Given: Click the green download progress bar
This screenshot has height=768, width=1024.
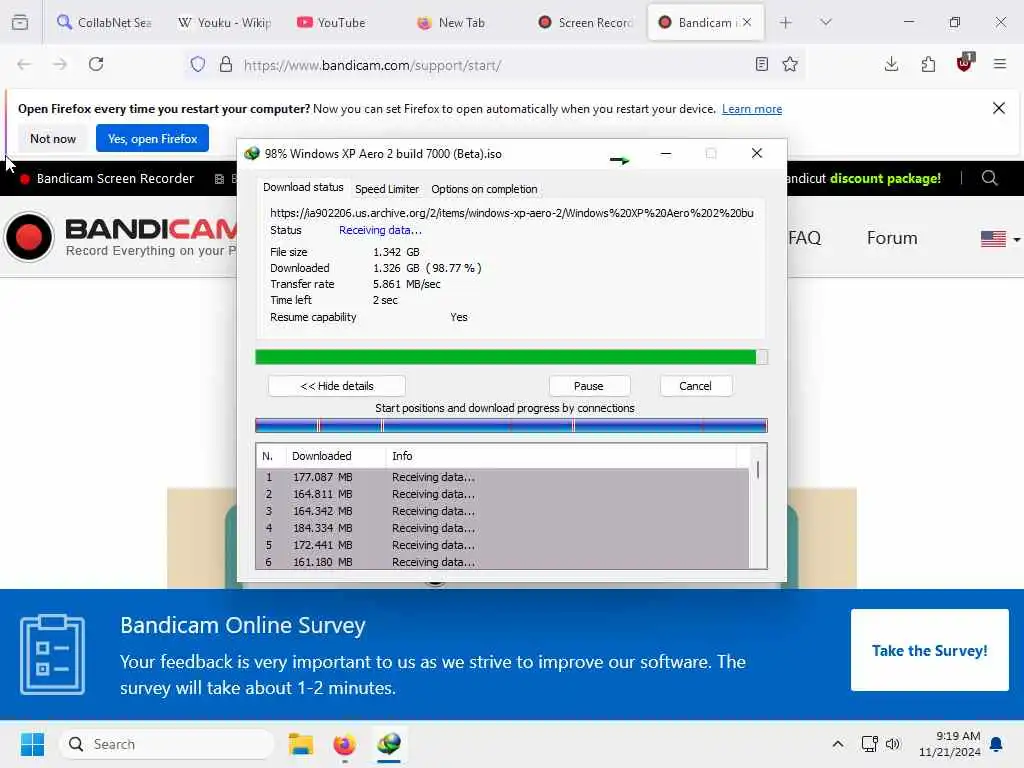Looking at the screenshot, I should coord(511,357).
